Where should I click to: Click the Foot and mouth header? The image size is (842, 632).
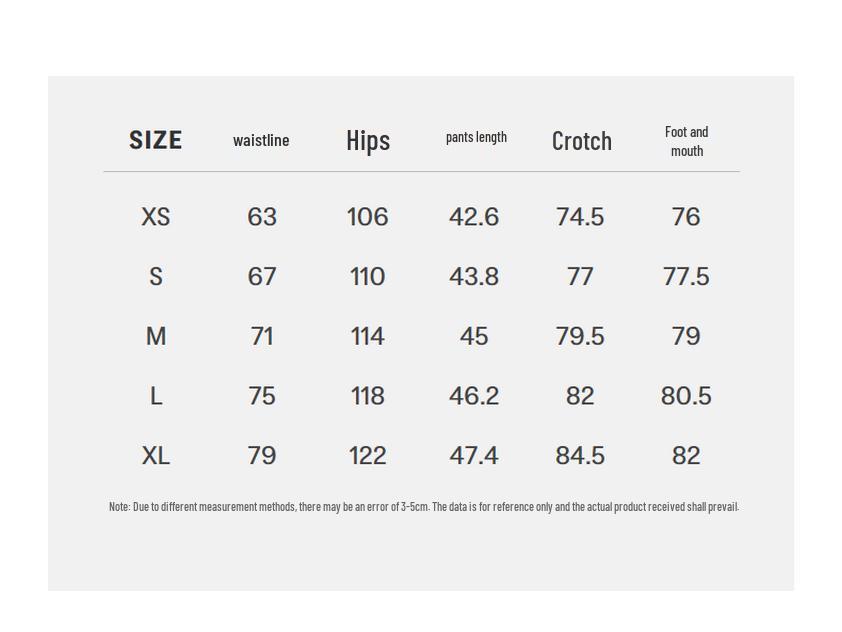click(x=686, y=141)
